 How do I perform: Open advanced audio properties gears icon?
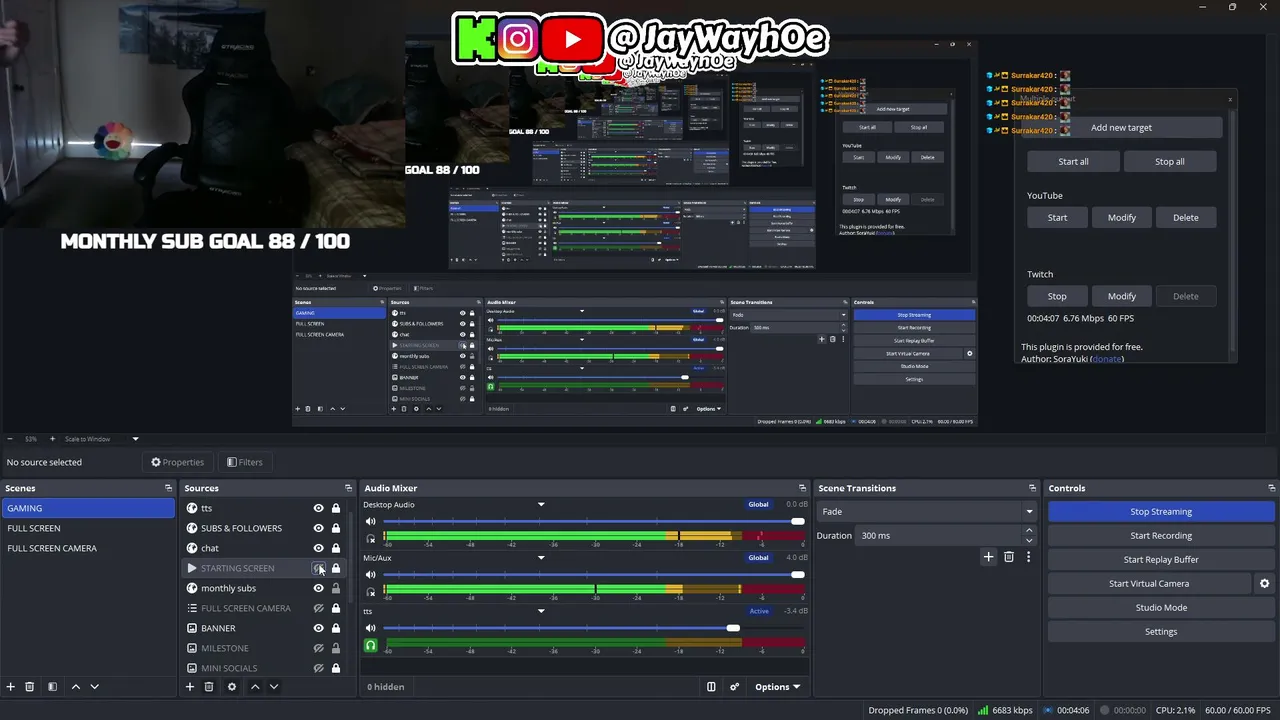pos(735,687)
